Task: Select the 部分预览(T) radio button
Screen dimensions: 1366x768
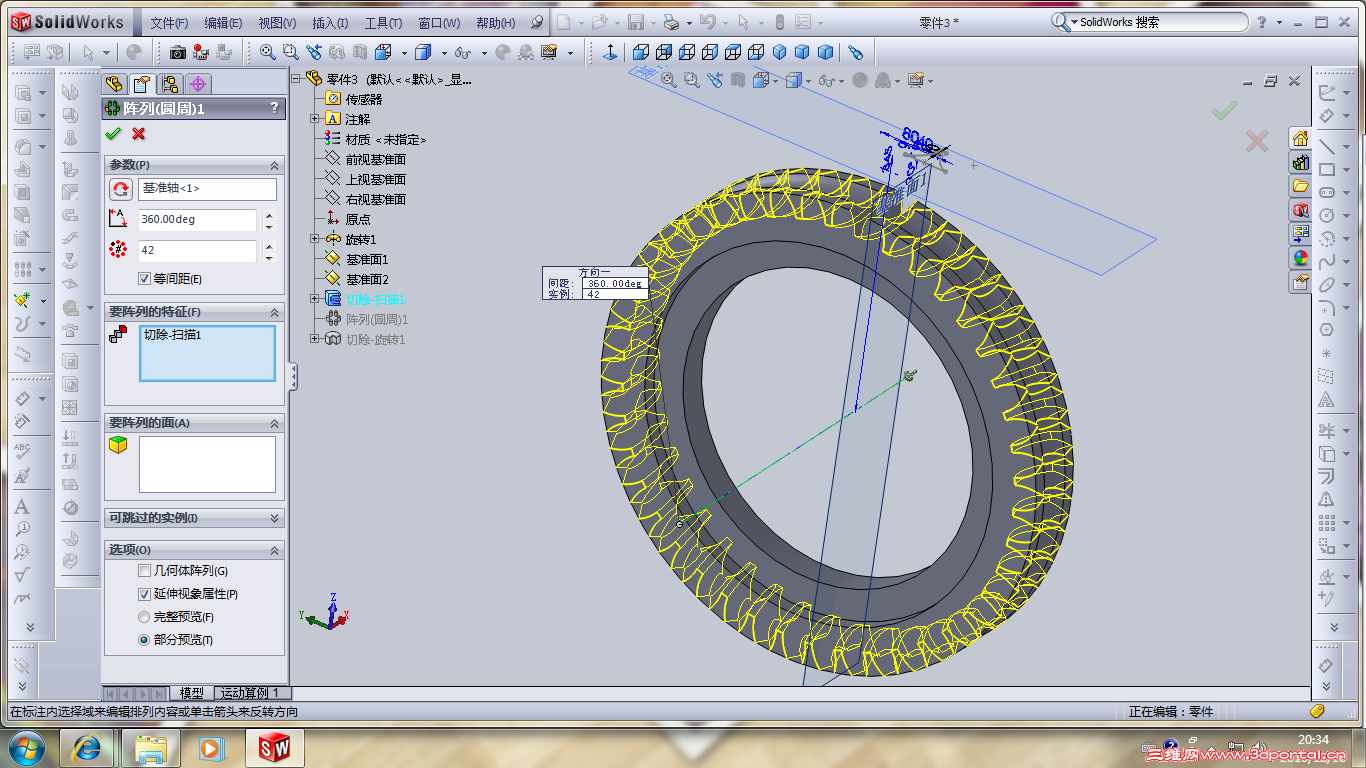Action: click(145, 640)
